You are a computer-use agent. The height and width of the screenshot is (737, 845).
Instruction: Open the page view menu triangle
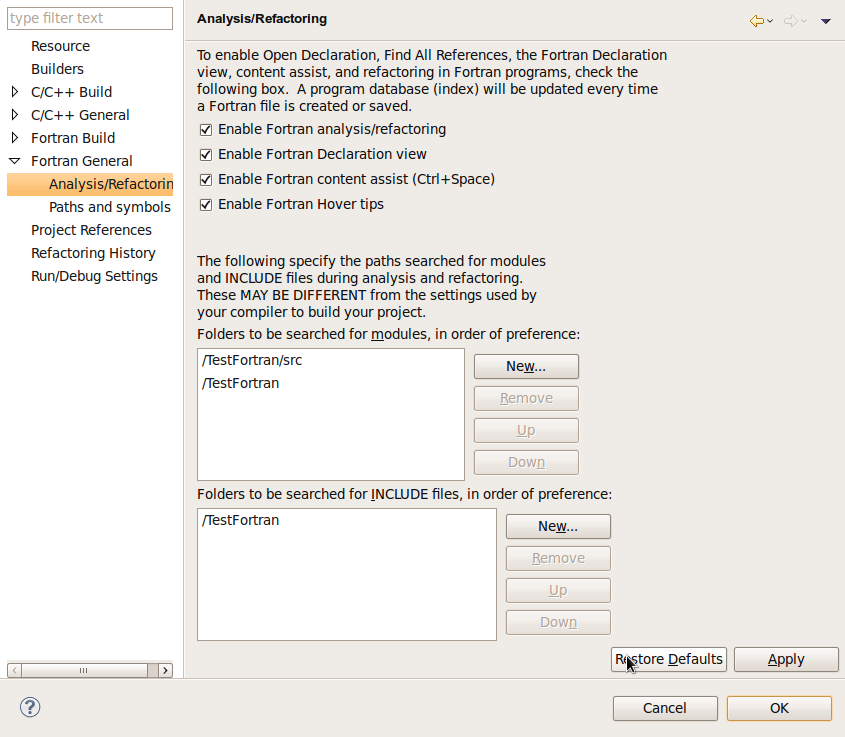[826, 21]
